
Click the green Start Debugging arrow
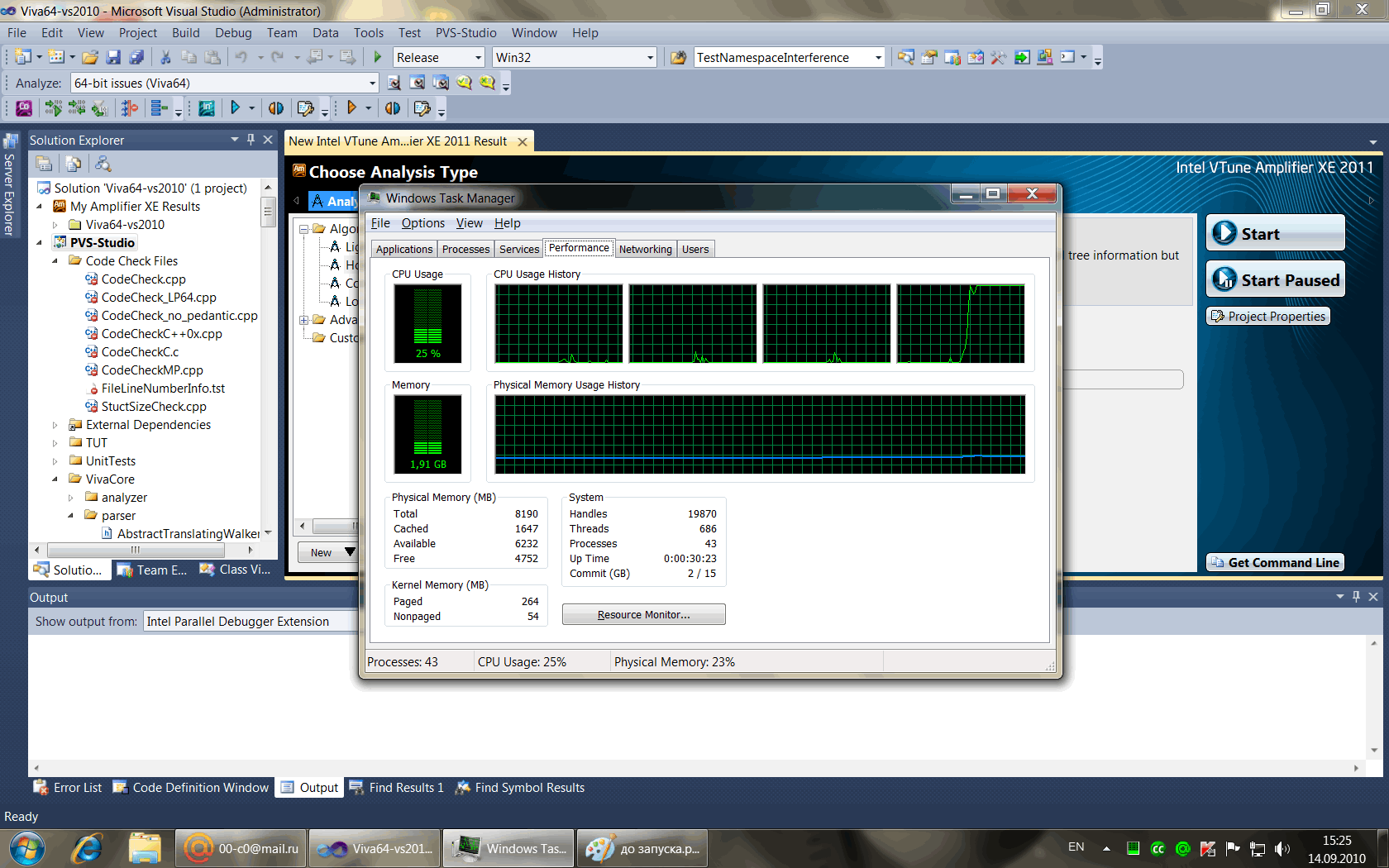(378, 57)
